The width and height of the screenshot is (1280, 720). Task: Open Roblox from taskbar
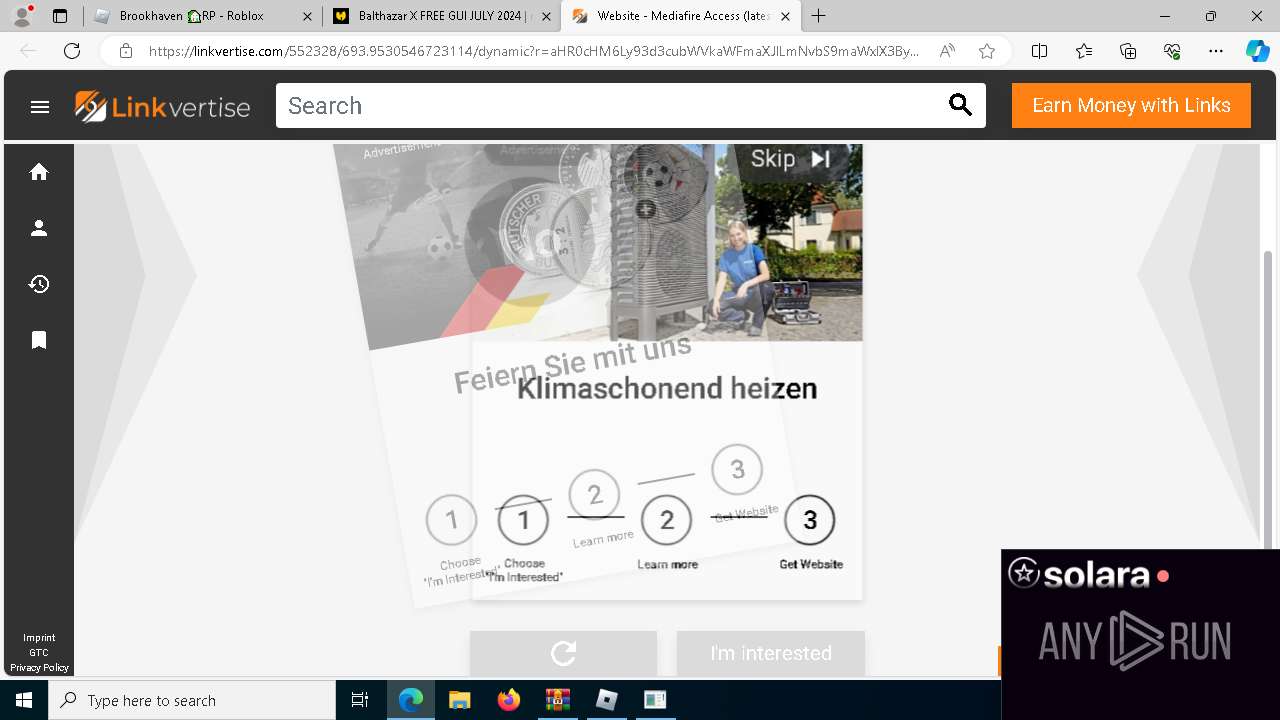pos(607,700)
